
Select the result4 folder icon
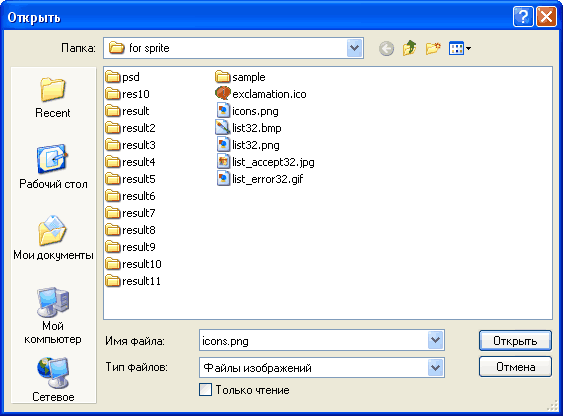pos(113,162)
